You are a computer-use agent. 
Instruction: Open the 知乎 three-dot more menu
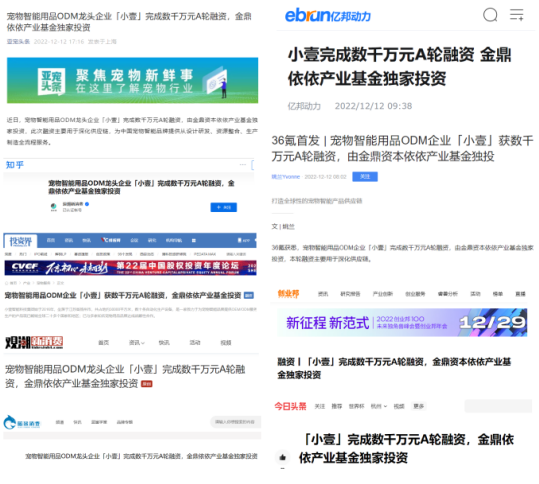pyautogui.click(x=243, y=165)
